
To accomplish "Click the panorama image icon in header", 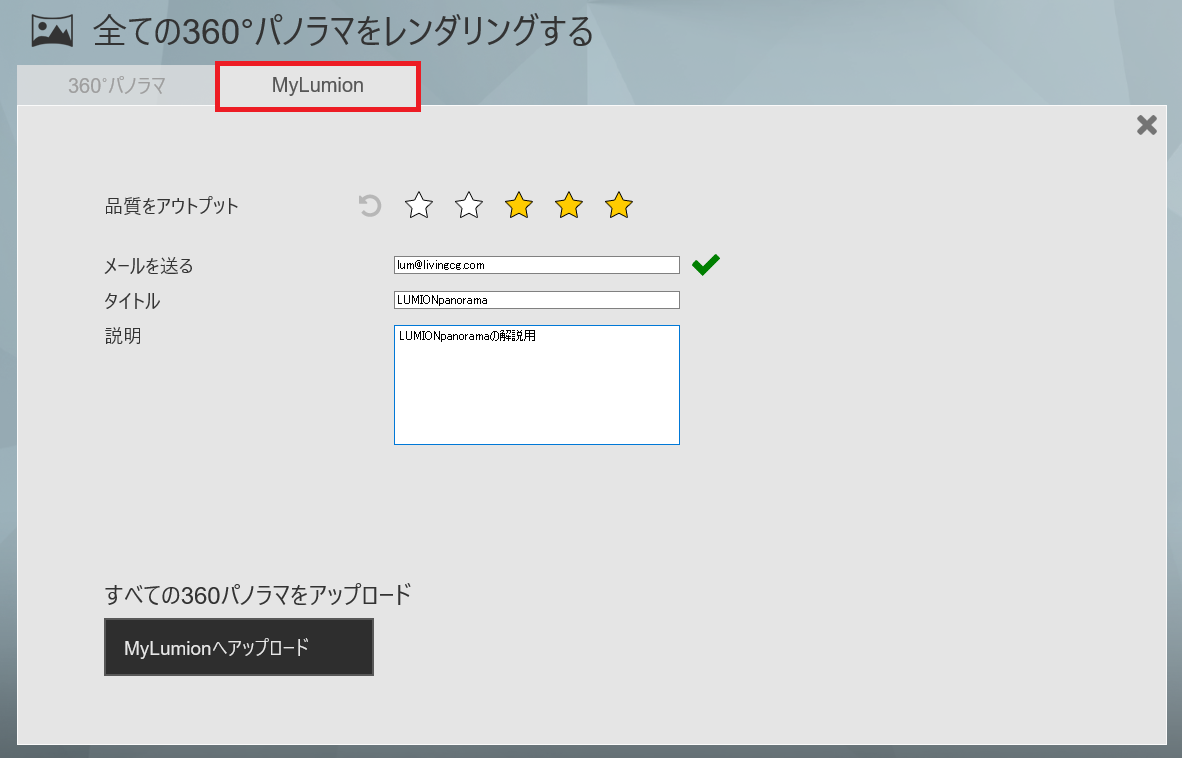I will click(52, 31).
